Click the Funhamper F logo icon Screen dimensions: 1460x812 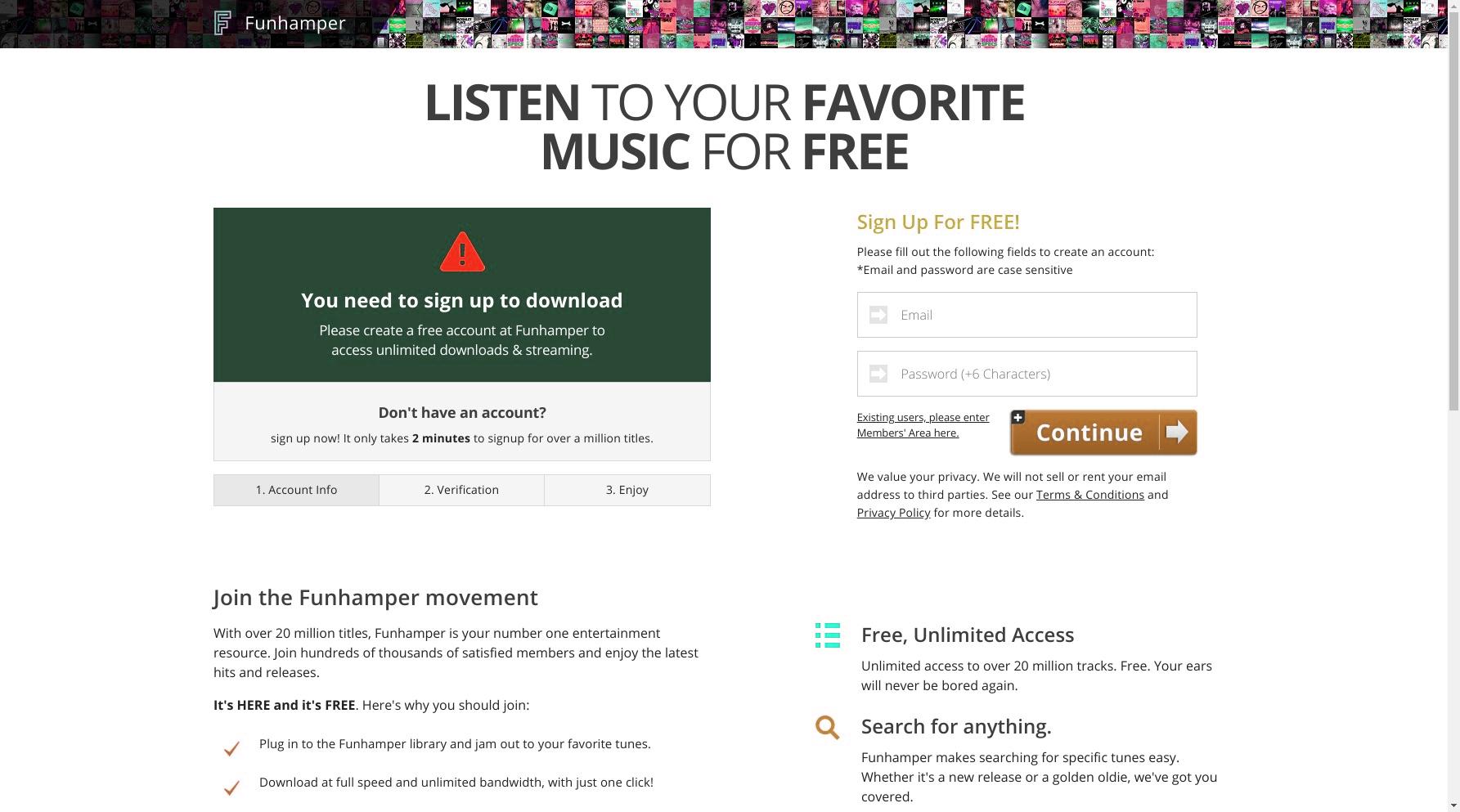pyautogui.click(x=222, y=23)
